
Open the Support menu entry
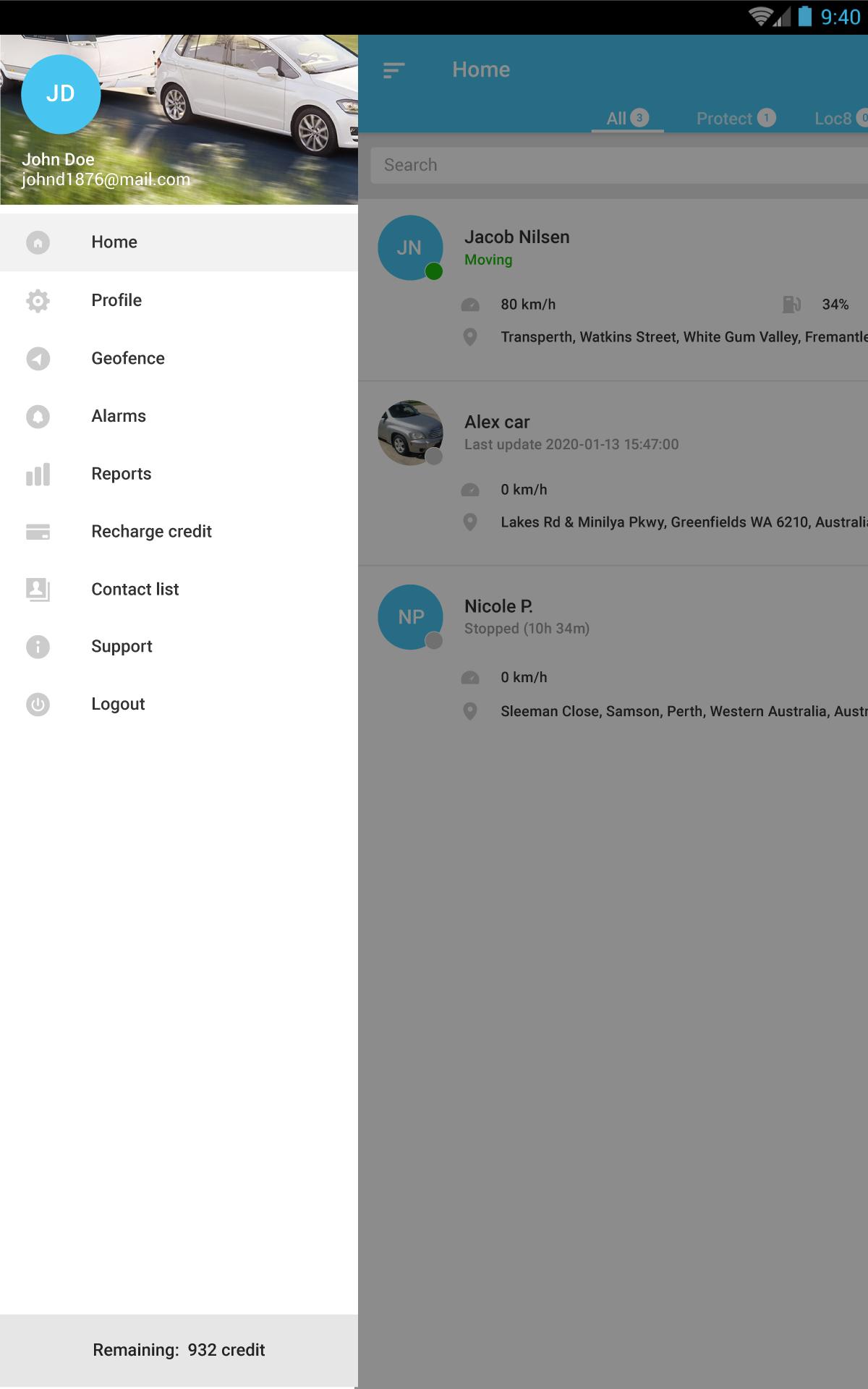tap(179, 646)
